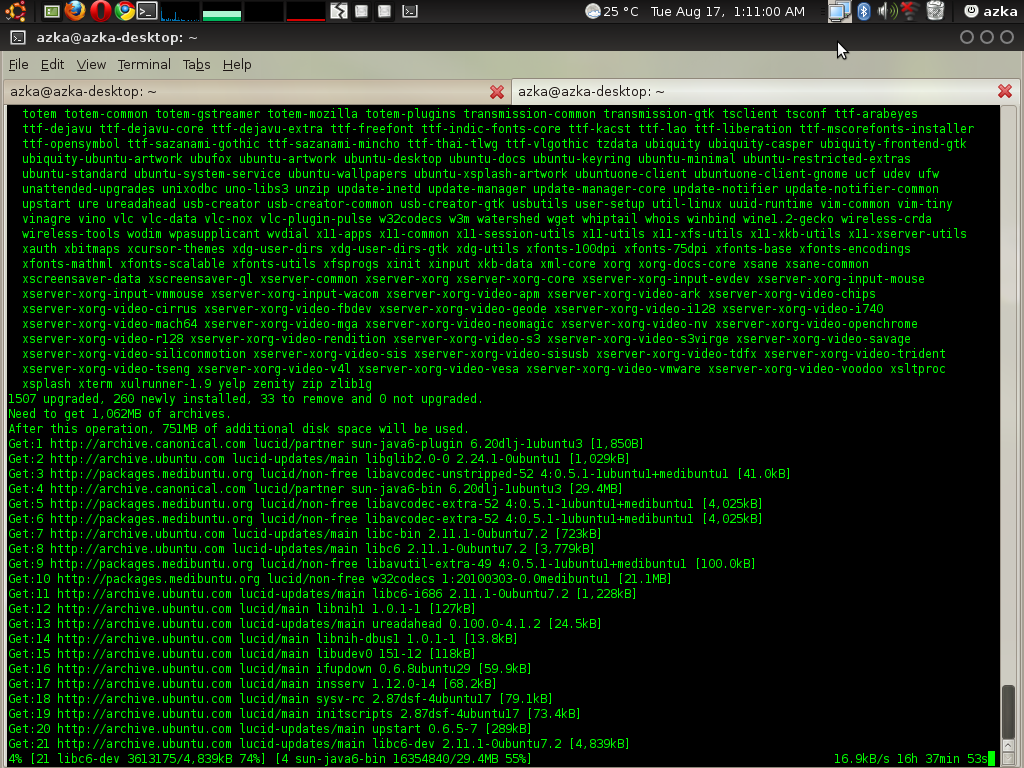1024x768 pixels.
Task: Click the Get:21 libc6-dev line
Action: [x=319, y=744]
